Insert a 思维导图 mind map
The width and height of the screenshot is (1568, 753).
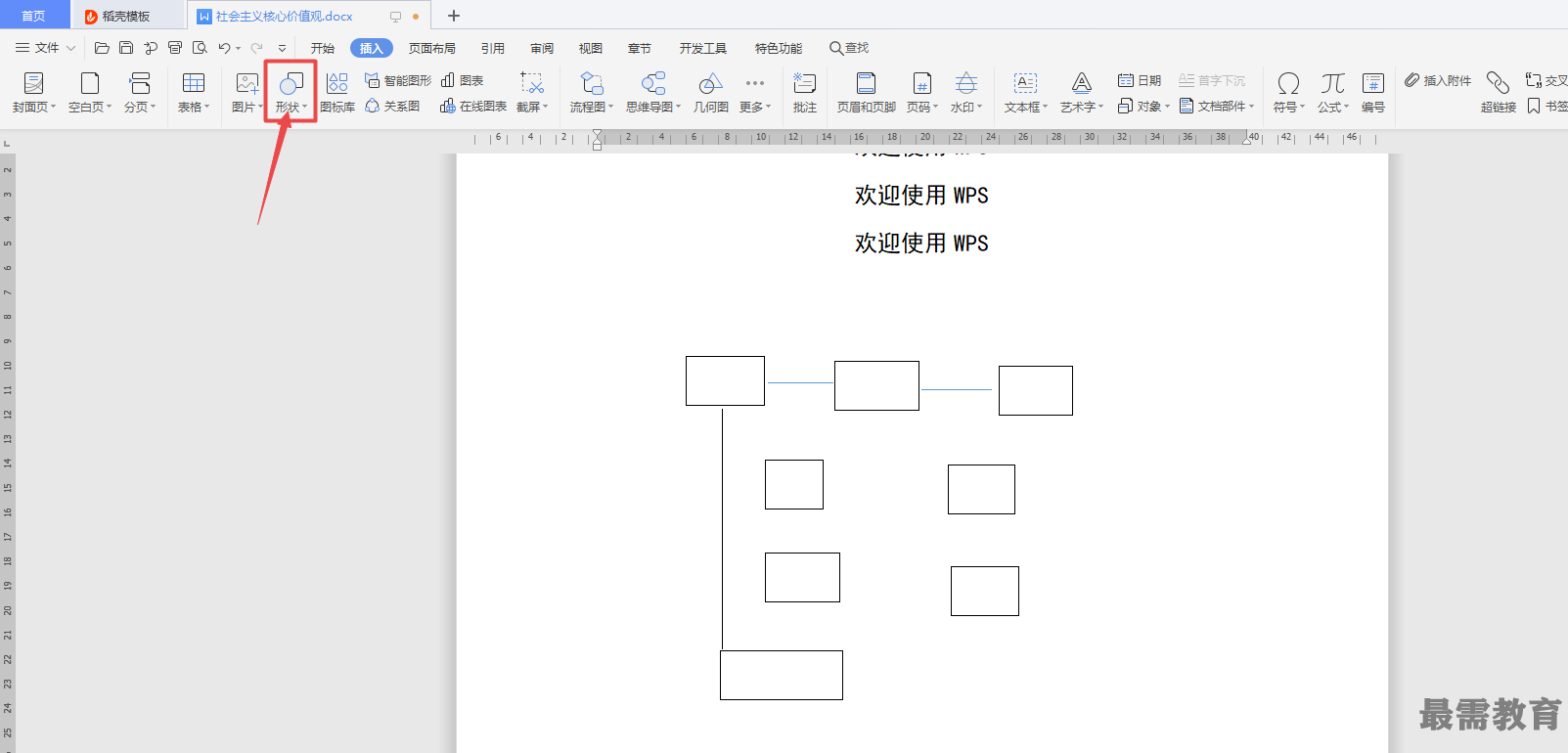coord(653,93)
